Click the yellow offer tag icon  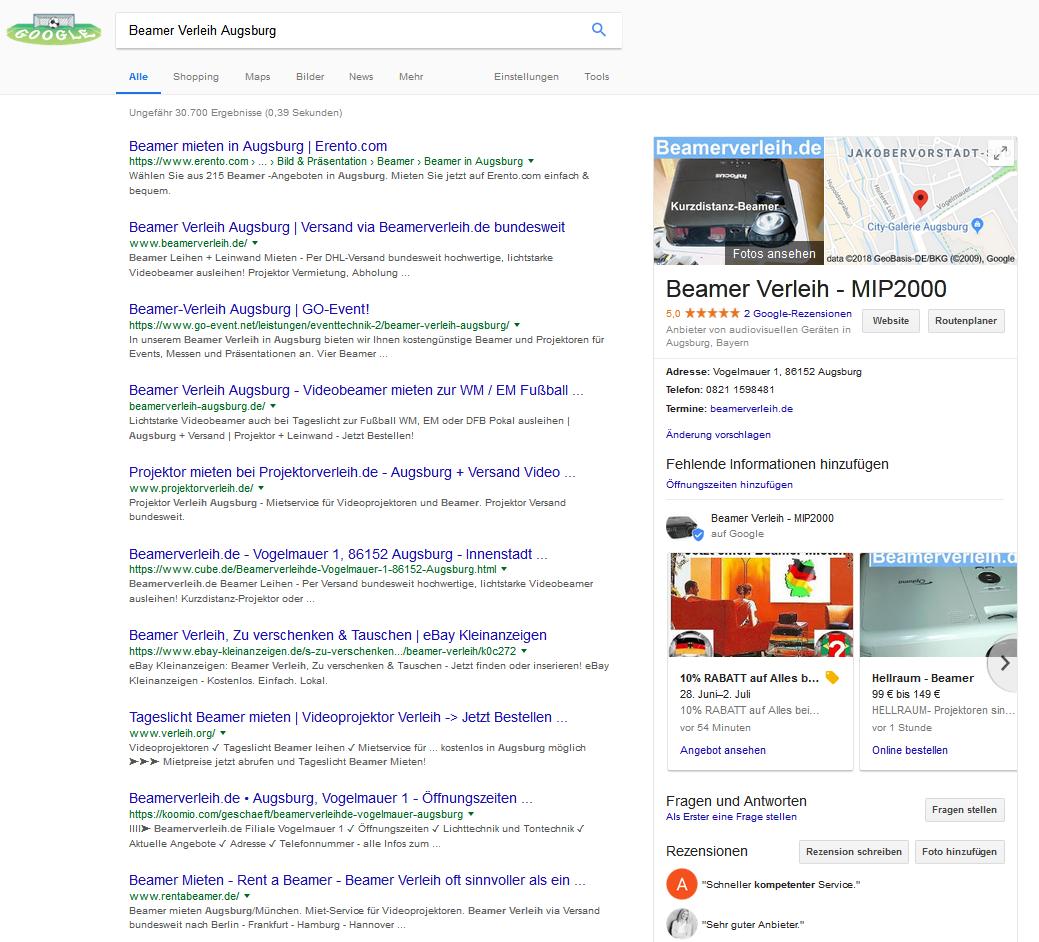point(832,677)
